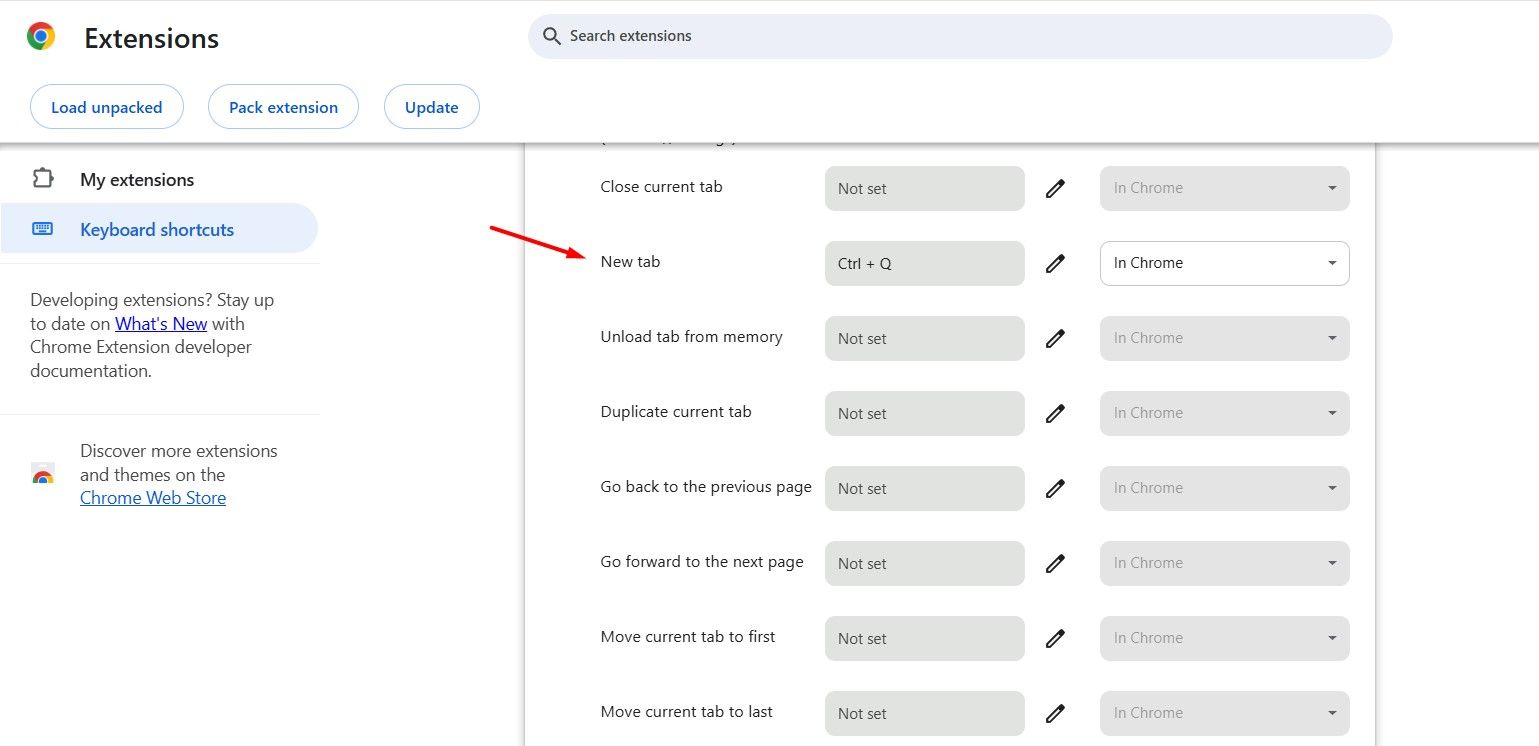The height and width of the screenshot is (746, 1539).
Task: Click edit pencil for Unload tab from memory
Action: [x=1055, y=338]
